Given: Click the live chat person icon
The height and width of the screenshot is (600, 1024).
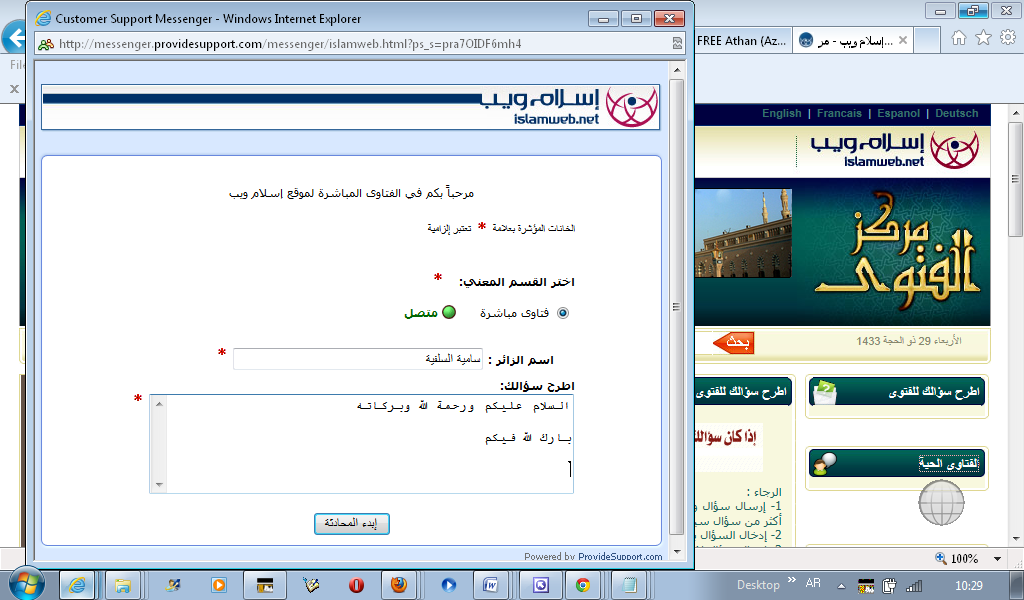Looking at the screenshot, I should (x=824, y=464).
